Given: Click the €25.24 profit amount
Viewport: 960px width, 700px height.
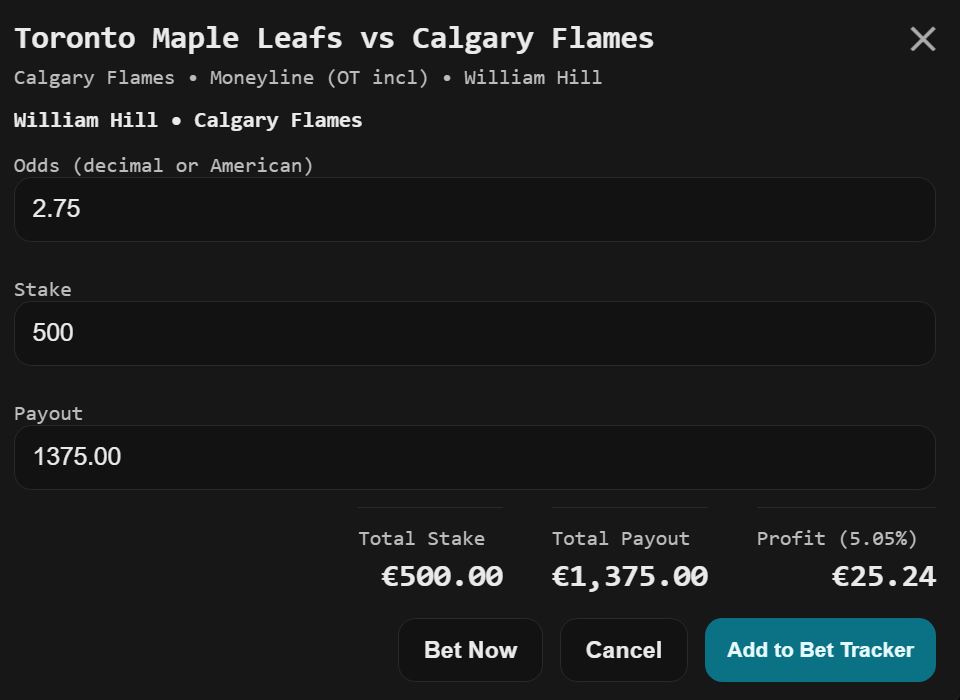Looking at the screenshot, I should (x=884, y=577).
